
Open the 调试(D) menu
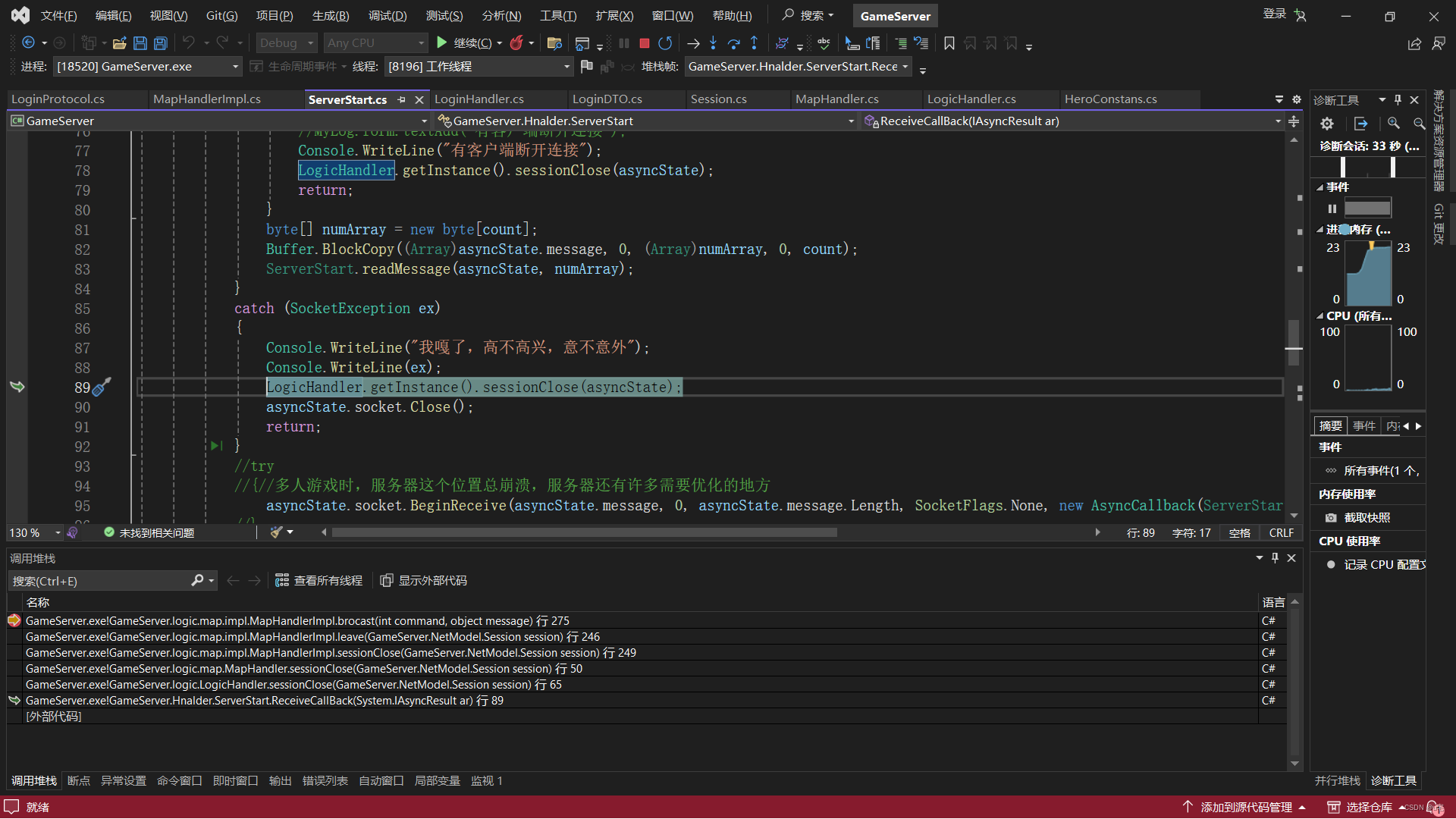click(388, 15)
